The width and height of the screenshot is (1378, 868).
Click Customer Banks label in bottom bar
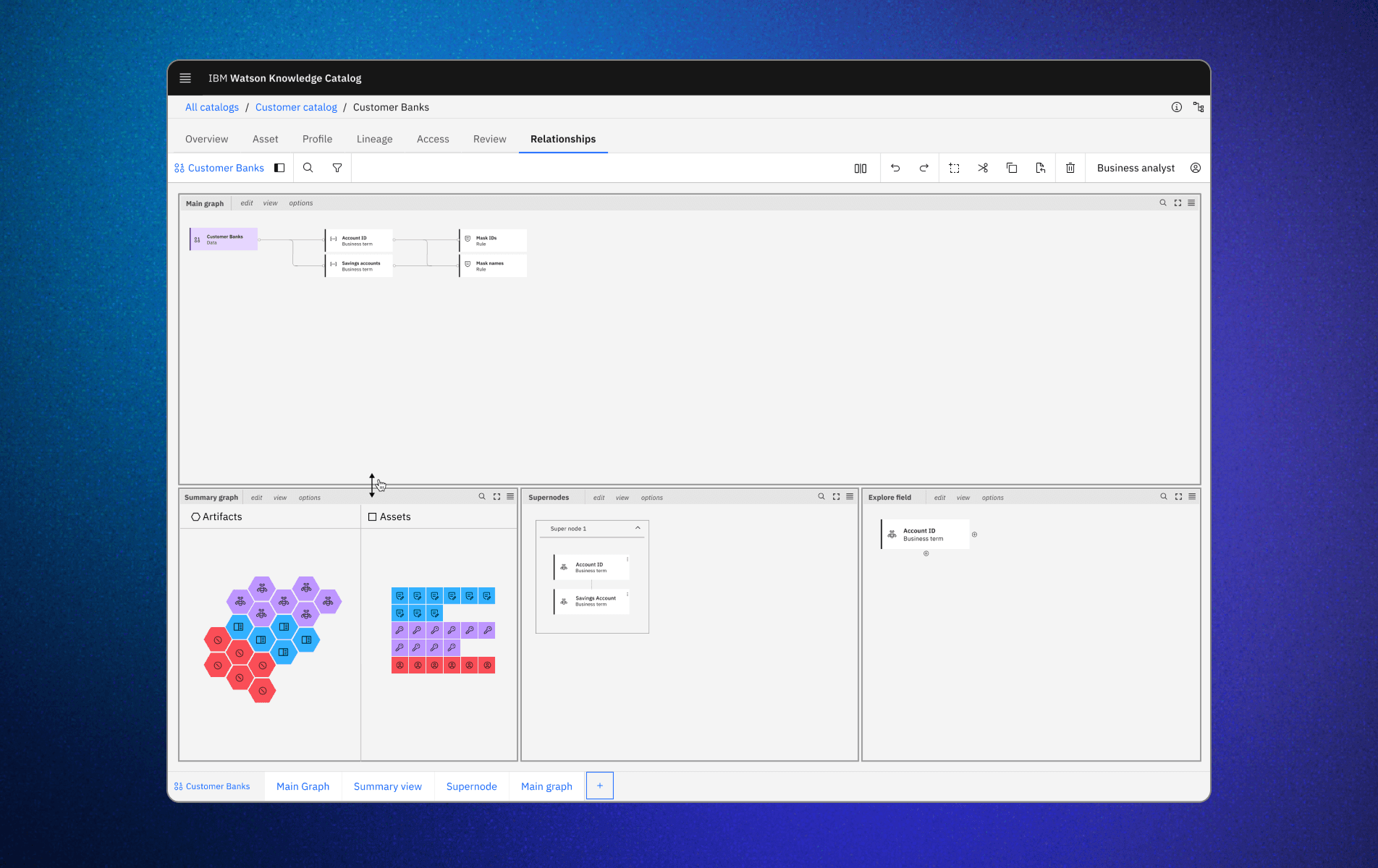click(x=212, y=786)
